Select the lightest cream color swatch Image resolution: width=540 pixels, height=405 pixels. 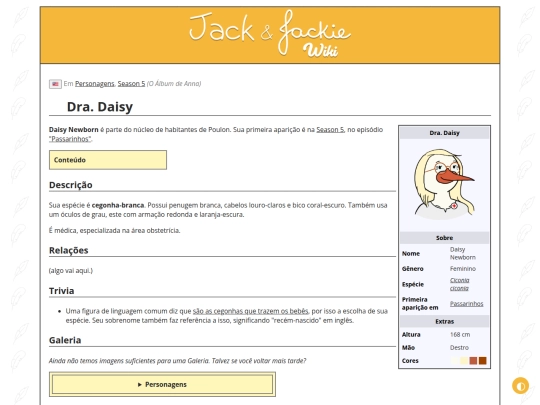click(x=455, y=361)
